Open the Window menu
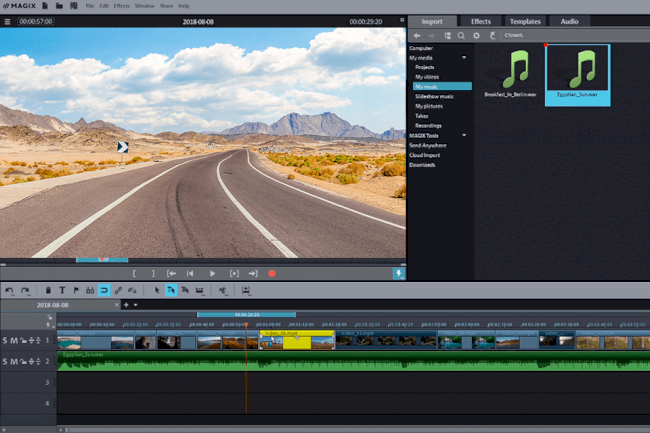Screen dimensions: 650x433 pos(144,6)
